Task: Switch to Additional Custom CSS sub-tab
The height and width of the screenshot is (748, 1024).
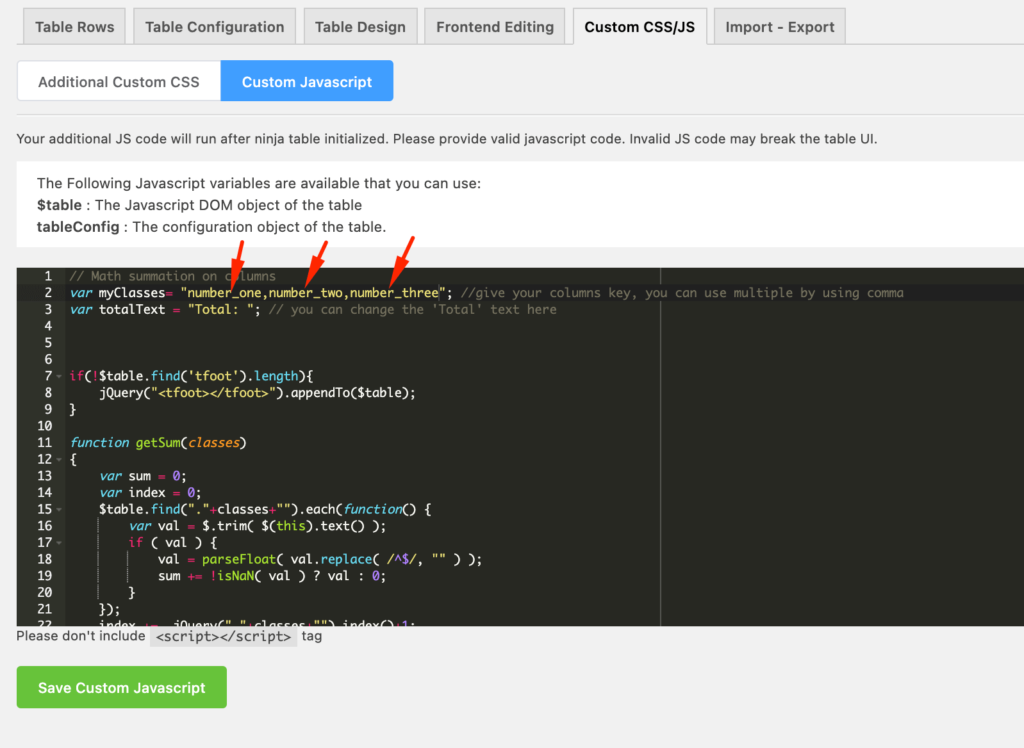Action: point(119,82)
